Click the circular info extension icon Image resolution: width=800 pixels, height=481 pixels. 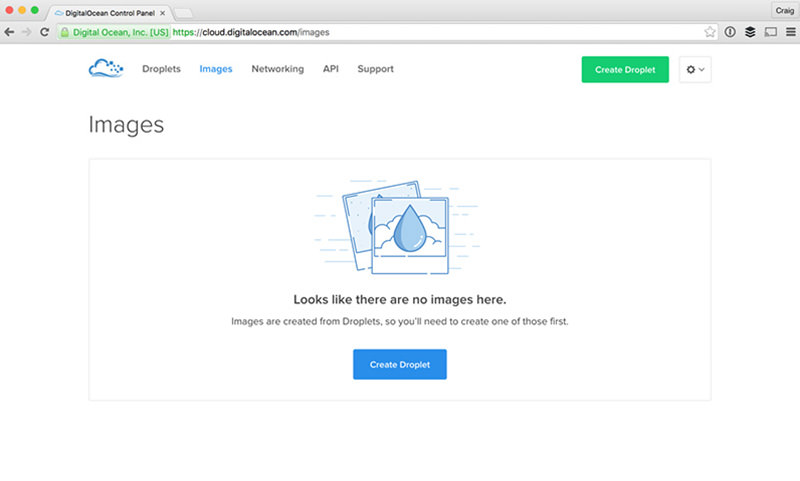[x=730, y=32]
